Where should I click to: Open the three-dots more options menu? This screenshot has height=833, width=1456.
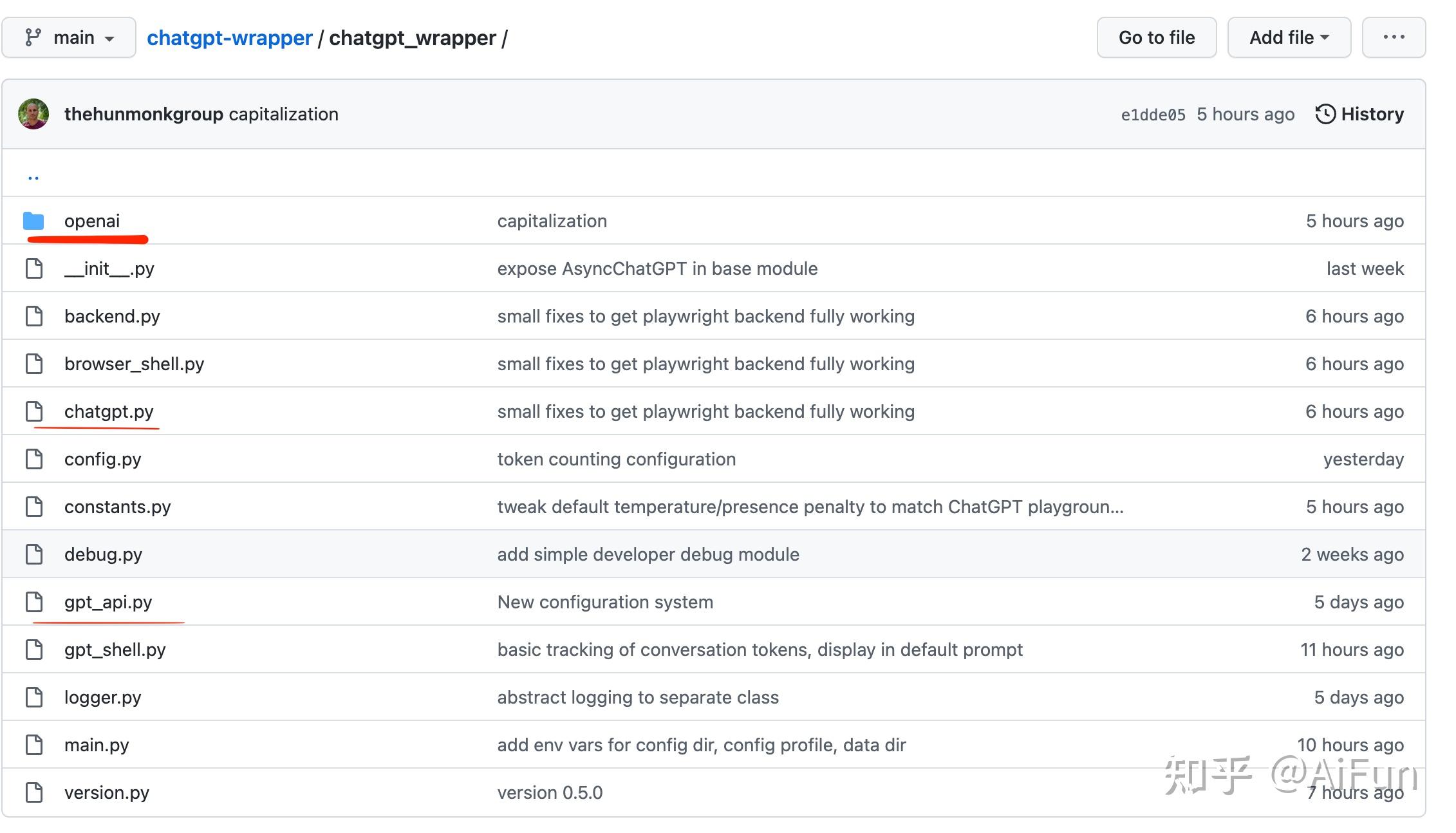click(x=1394, y=37)
